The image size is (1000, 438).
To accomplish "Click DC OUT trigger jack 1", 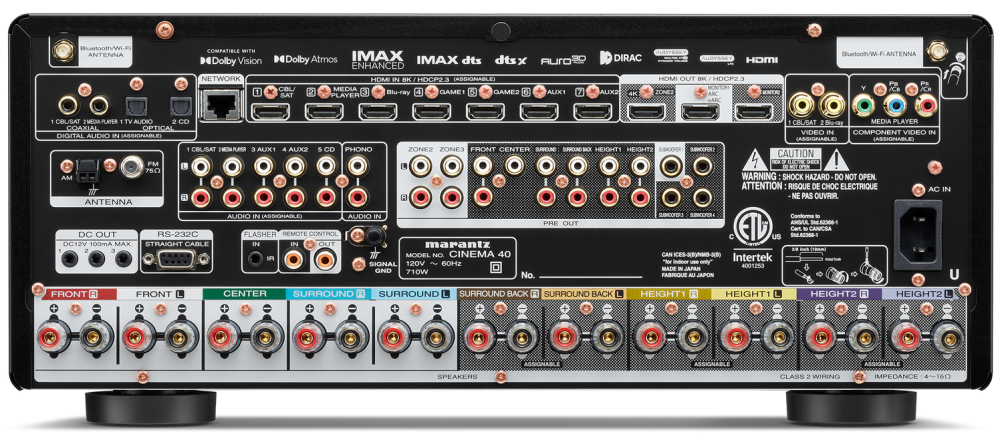I will coord(71,259).
